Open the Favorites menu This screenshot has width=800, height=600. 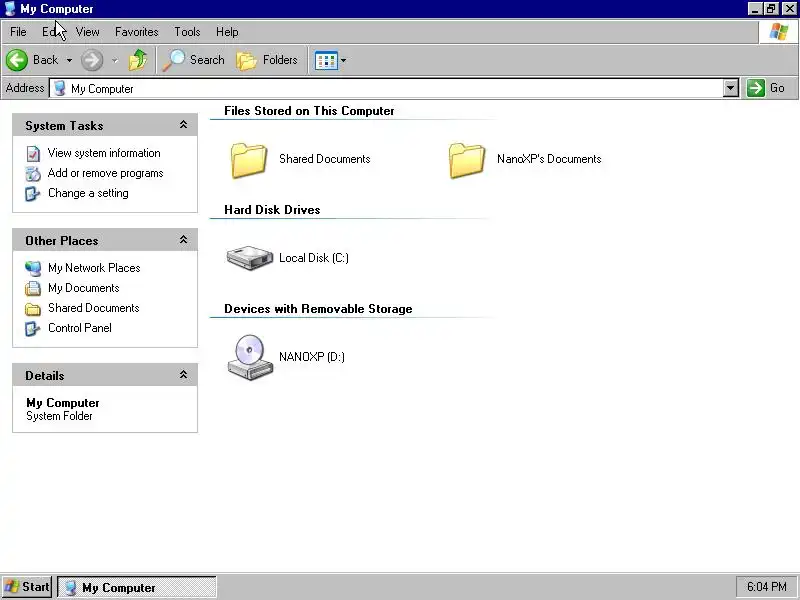pos(137,32)
